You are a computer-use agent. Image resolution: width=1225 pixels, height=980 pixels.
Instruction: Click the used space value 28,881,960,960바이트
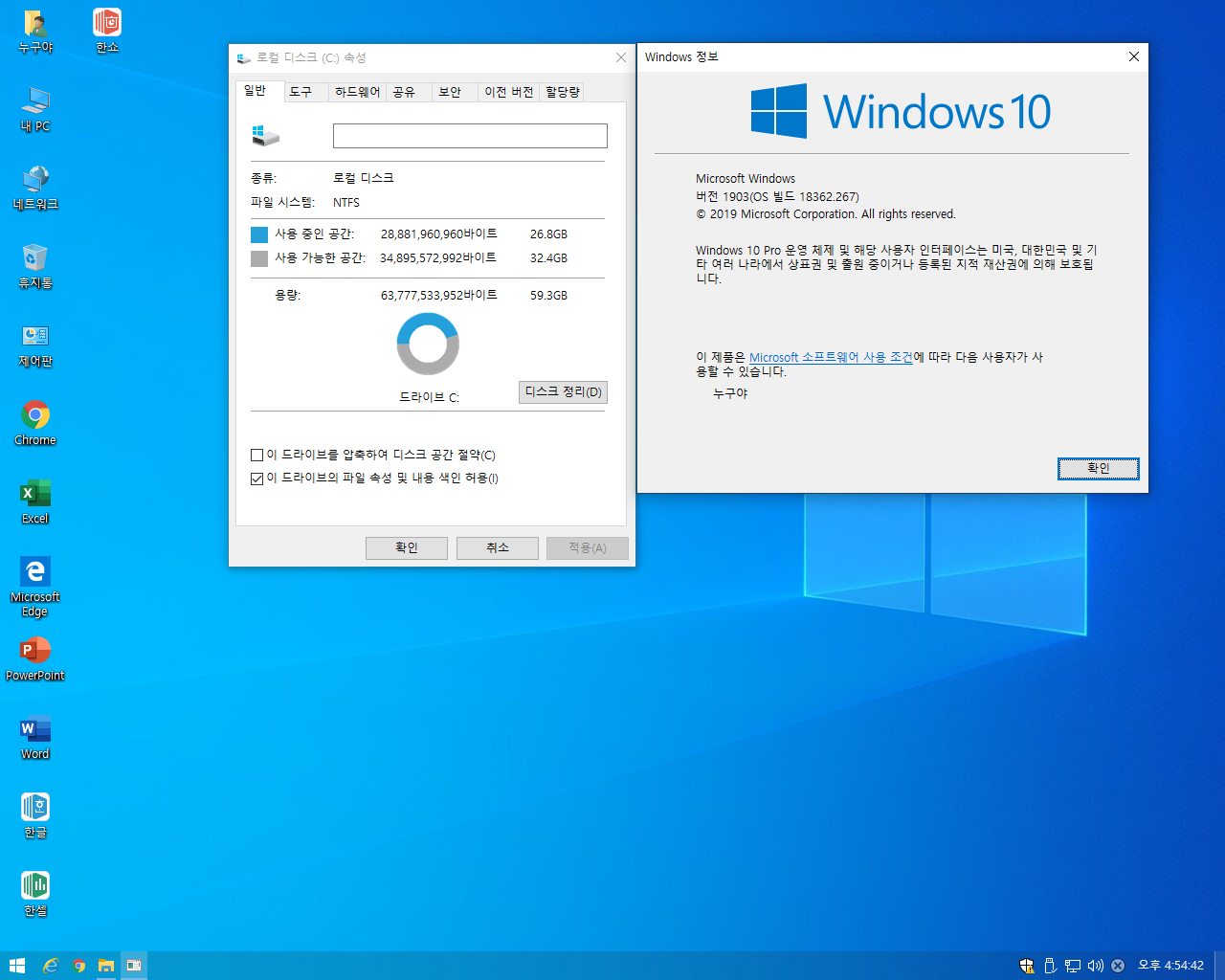pos(438,234)
